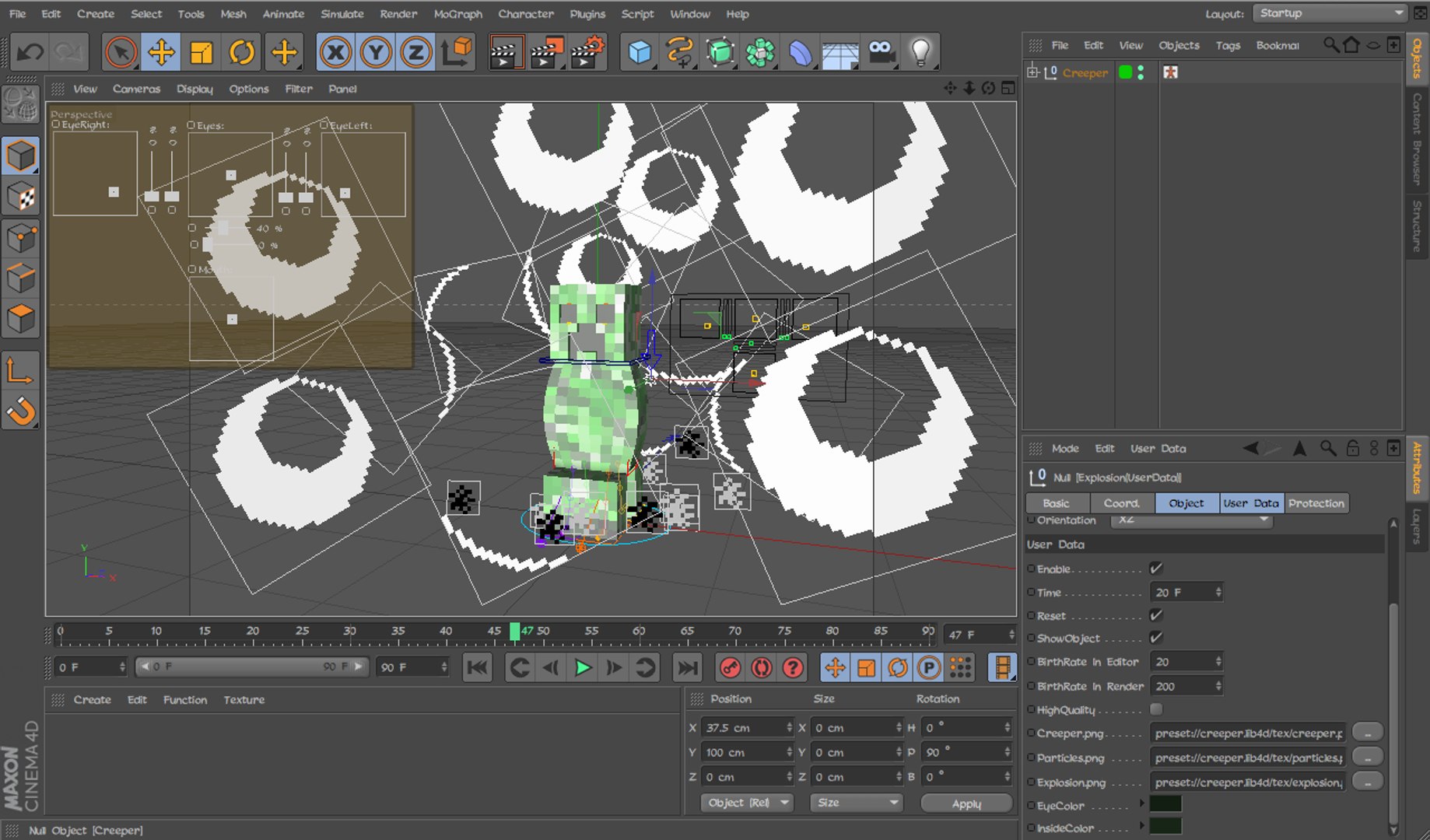
Task: Enable the HighQuality checkbox
Action: coord(1156,709)
